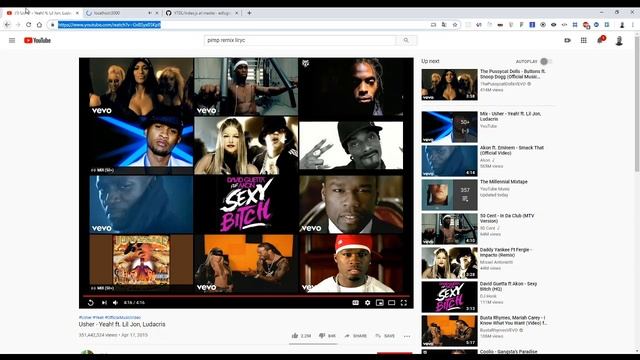Open a new browser tab
640x360 pixels.
(249, 13)
